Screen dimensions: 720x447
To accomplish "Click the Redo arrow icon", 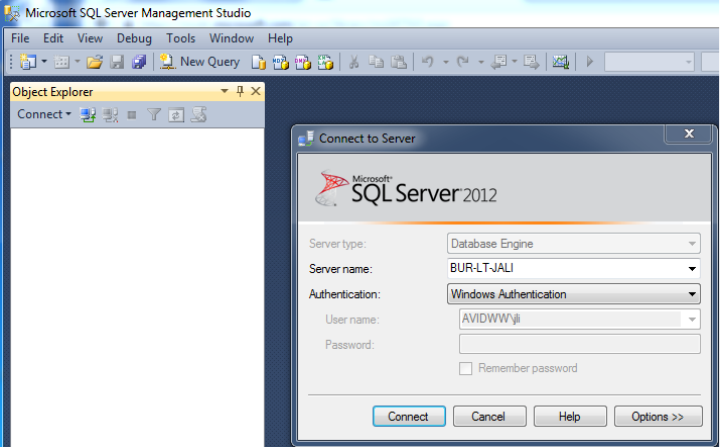I will (x=463, y=62).
